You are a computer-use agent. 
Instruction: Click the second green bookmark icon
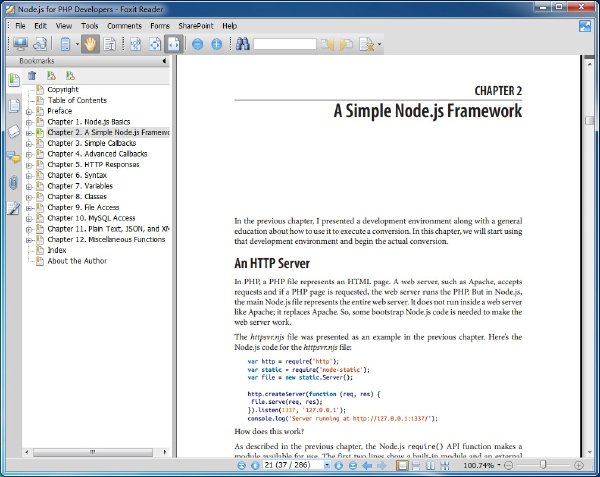pyautogui.click(x=70, y=76)
